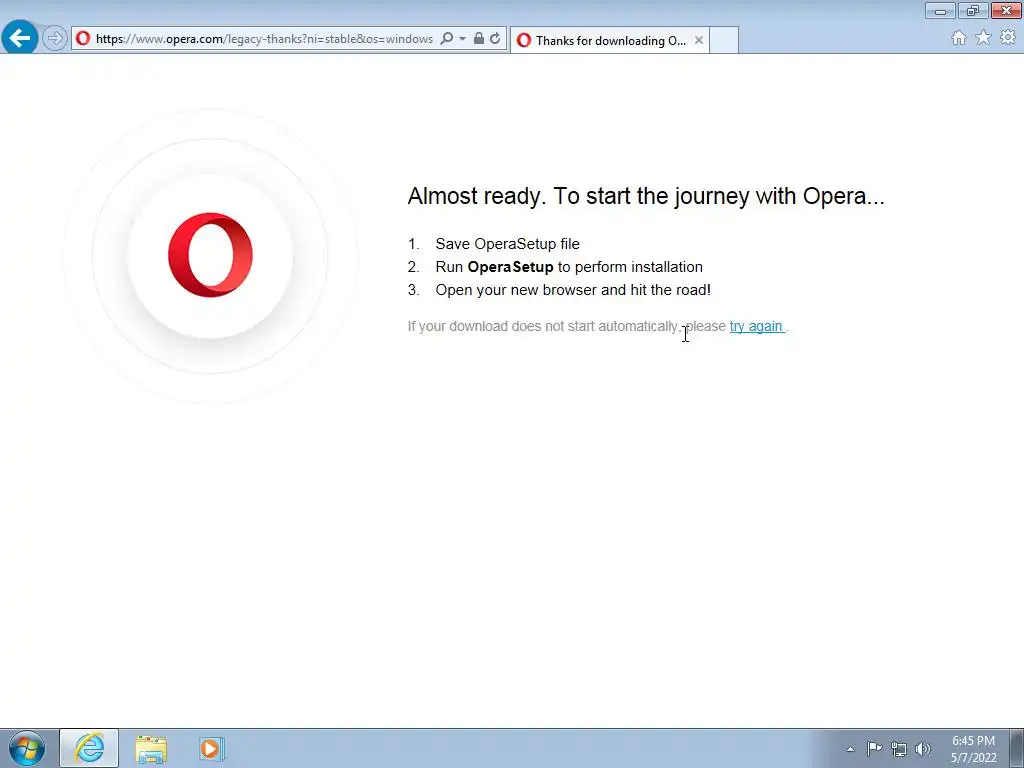The height and width of the screenshot is (768, 1024).
Task: Launch Windows Media Player from the taskbar
Action: [212, 748]
